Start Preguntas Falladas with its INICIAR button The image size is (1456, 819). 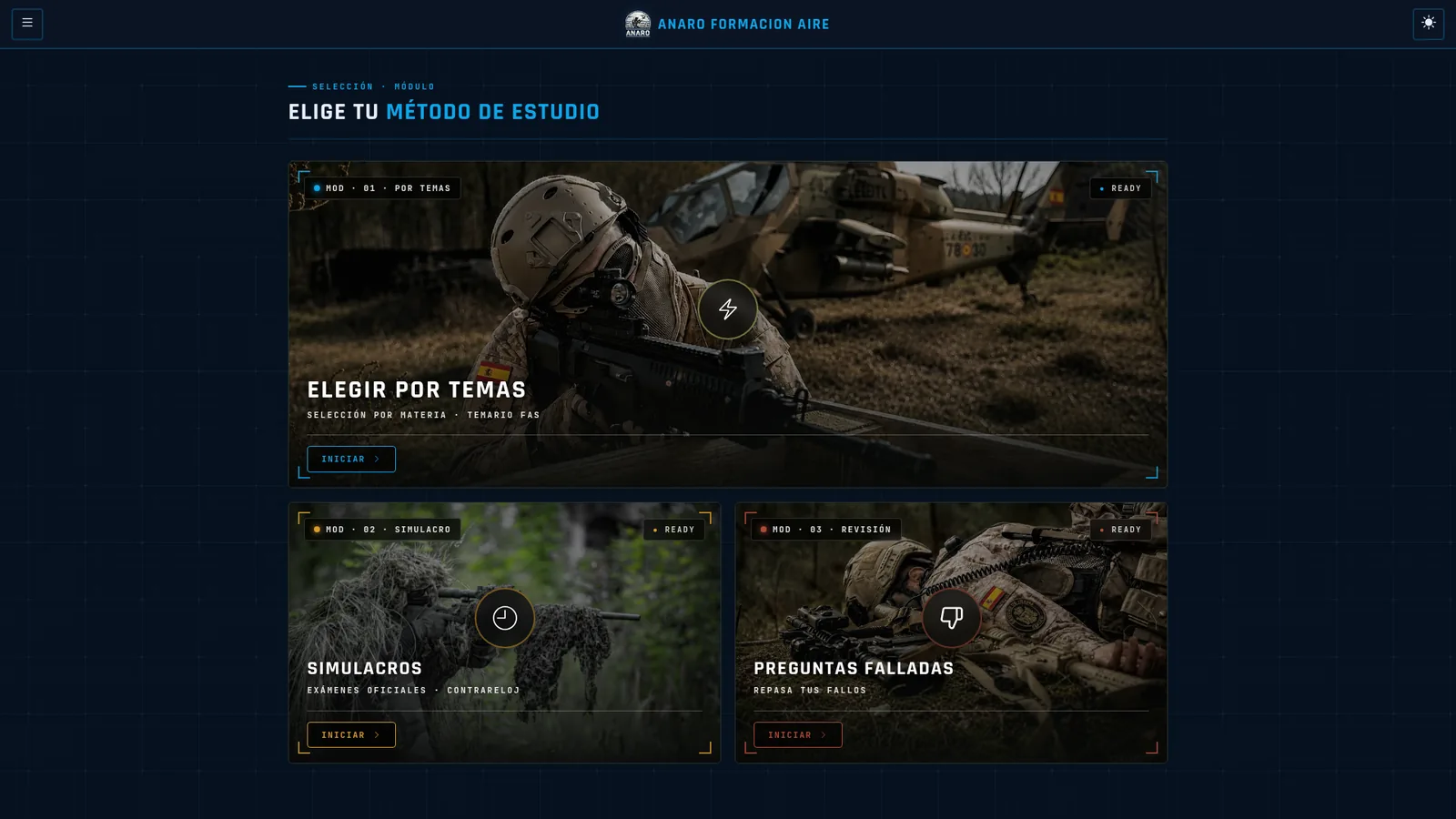798,735
